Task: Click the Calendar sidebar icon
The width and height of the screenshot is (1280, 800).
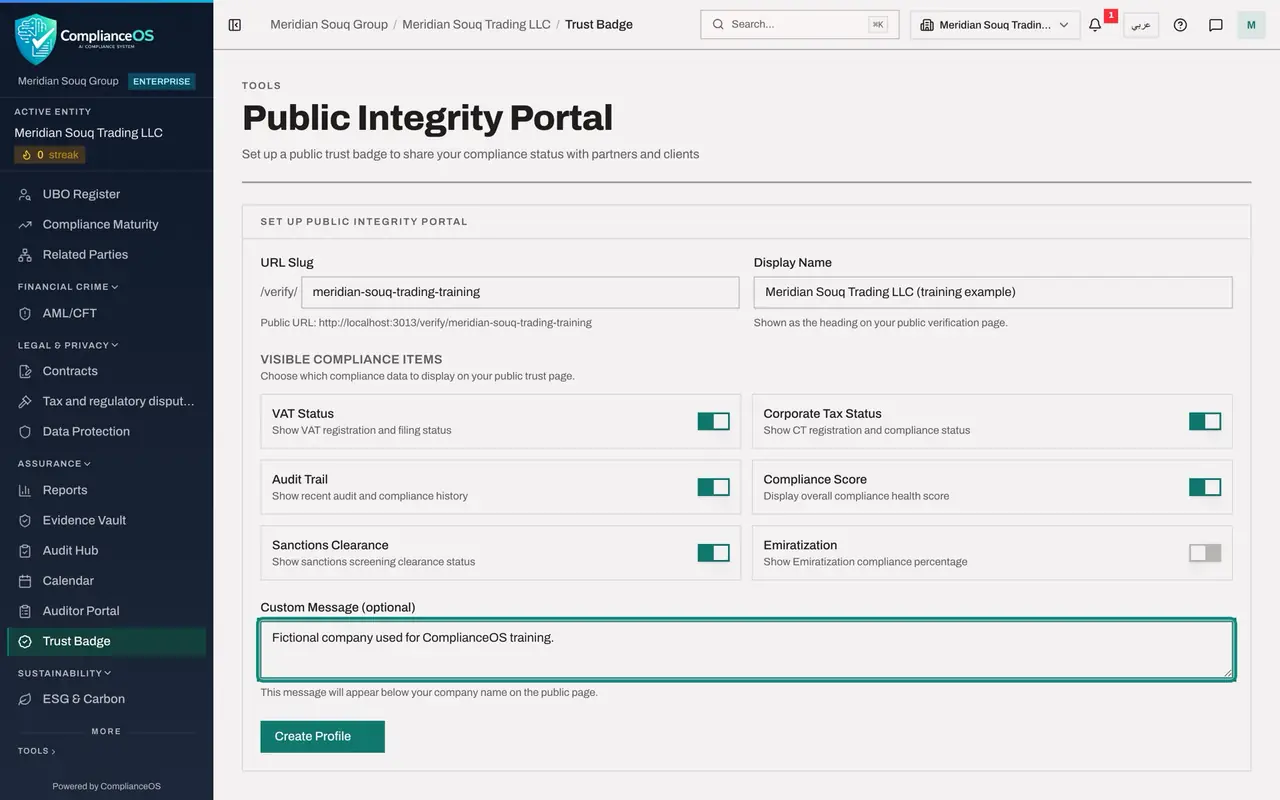Action: click(x=25, y=581)
